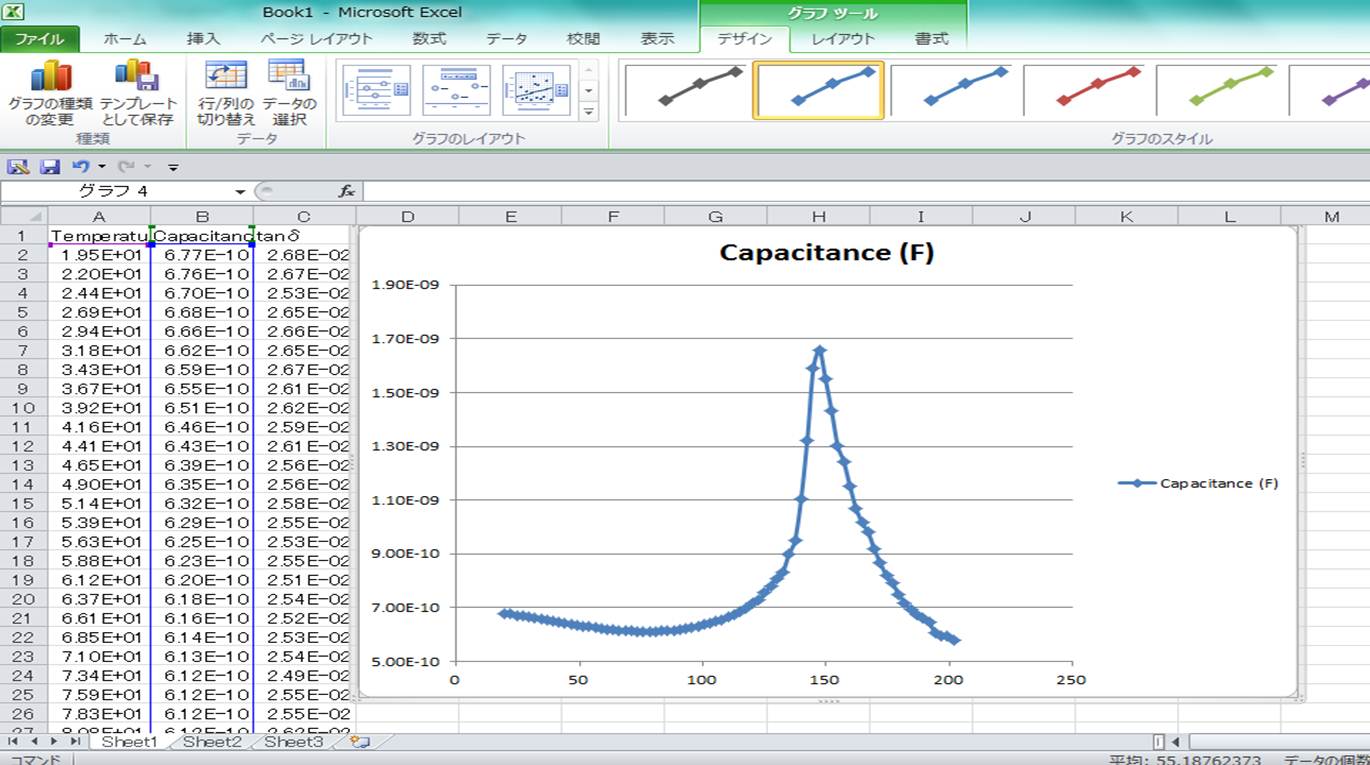The height and width of the screenshot is (765, 1370).
Task: Click the Capacitance header cell B1
Action: [x=202, y=236]
